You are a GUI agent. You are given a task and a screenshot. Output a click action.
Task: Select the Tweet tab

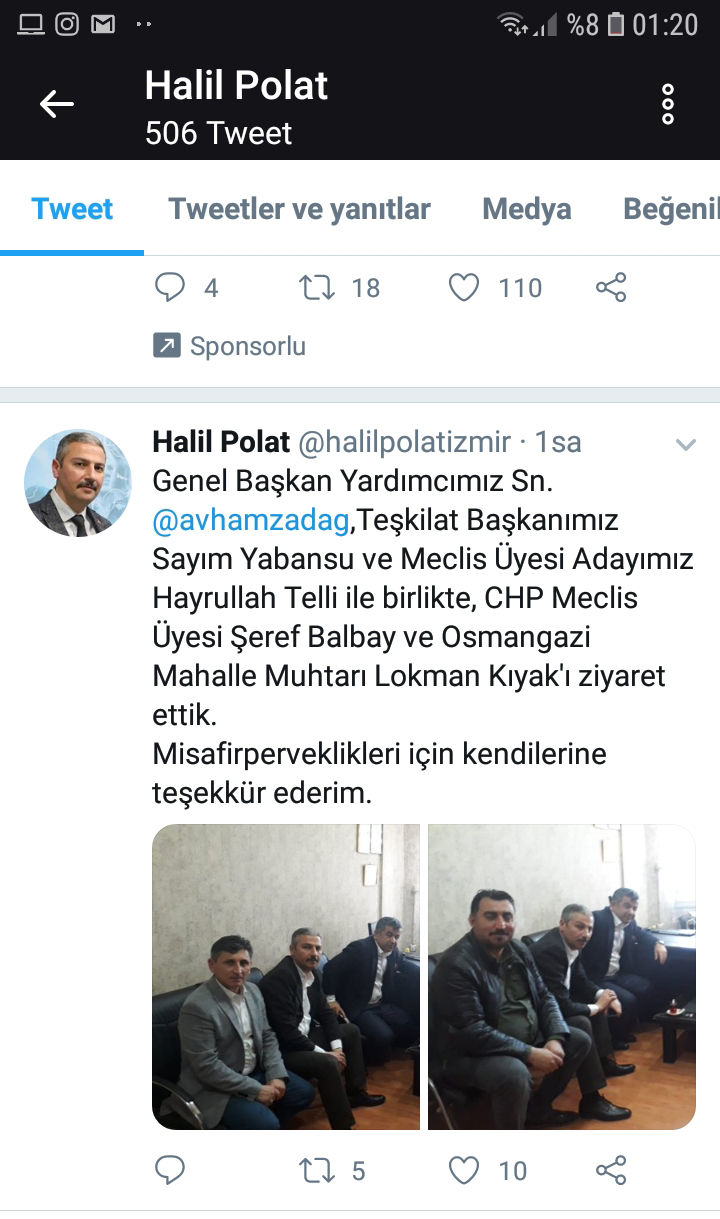[72, 209]
